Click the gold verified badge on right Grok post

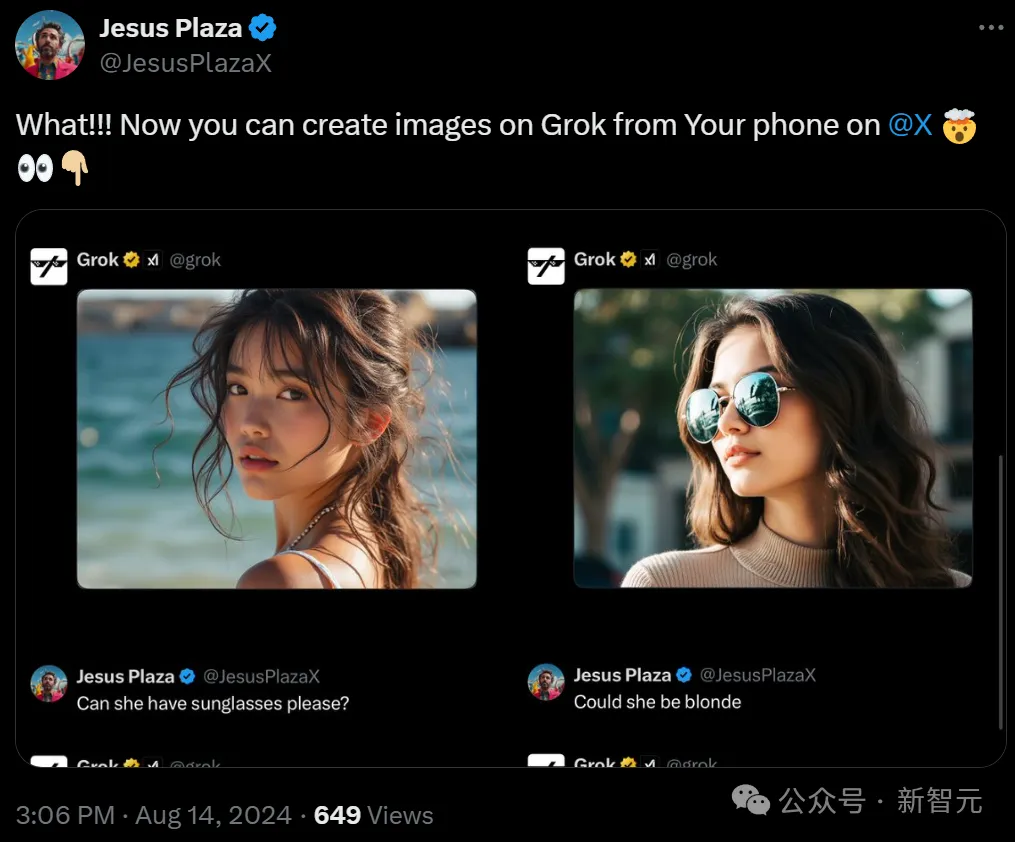(x=628, y=260)
